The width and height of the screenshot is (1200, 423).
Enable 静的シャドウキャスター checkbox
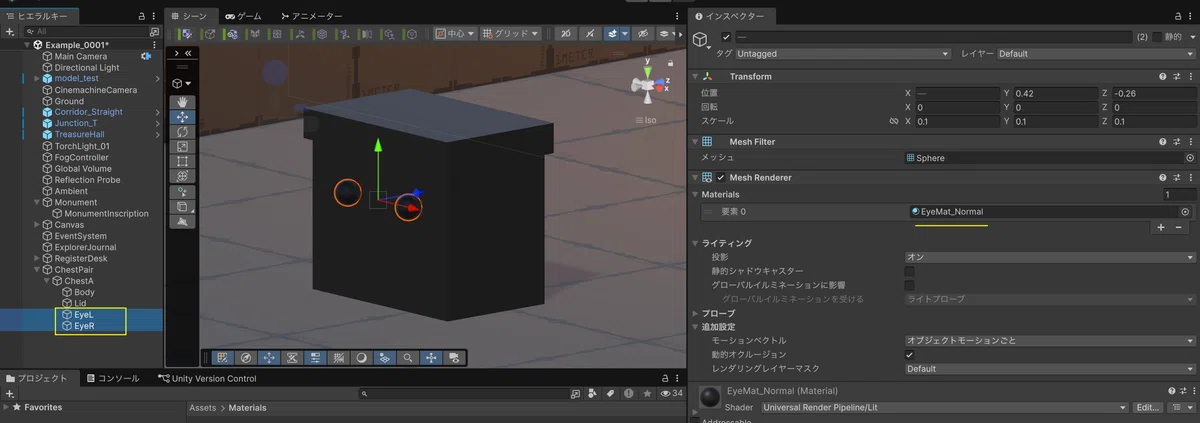(909, 271)
